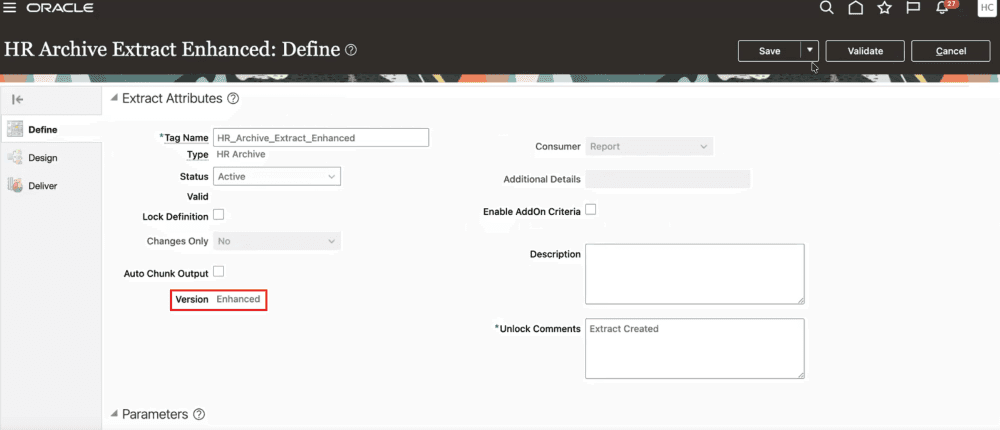Switch to the Deliver tab
The height and width of the screenshot is (430, 1000).
(42, 185)
